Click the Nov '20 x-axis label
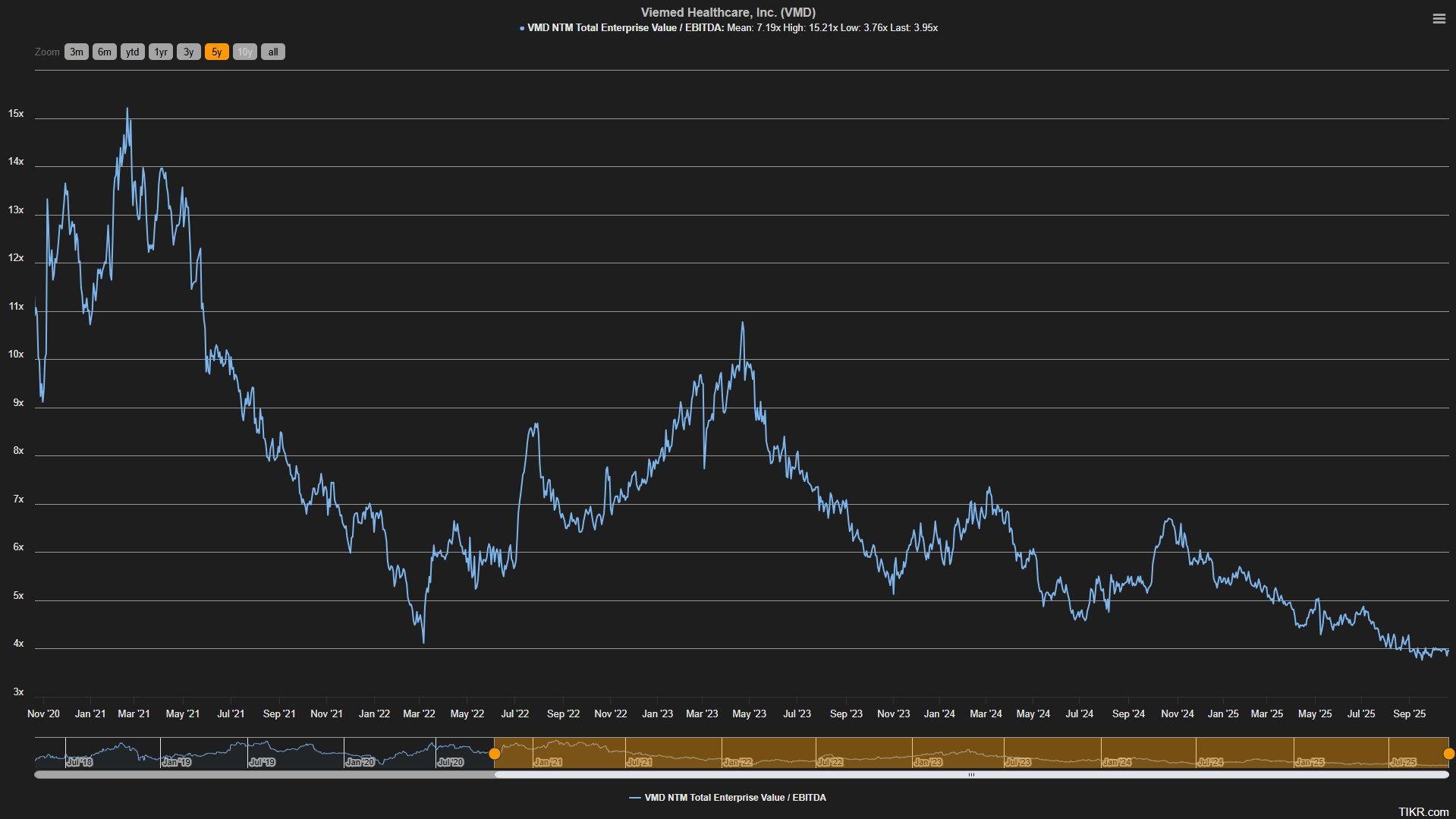The height and width of the screenshot is (819, 1456). click(x=43, y=714)
